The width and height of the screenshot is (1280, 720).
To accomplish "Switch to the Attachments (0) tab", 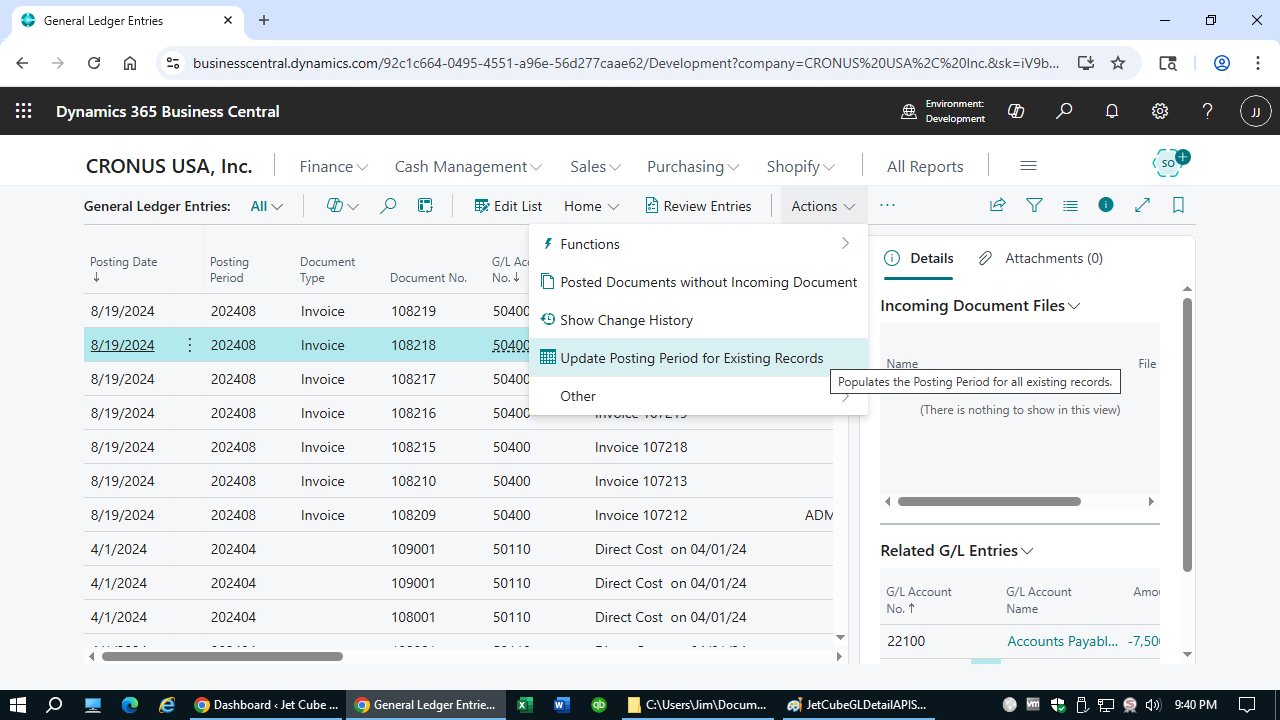I will click(1041, 258).
